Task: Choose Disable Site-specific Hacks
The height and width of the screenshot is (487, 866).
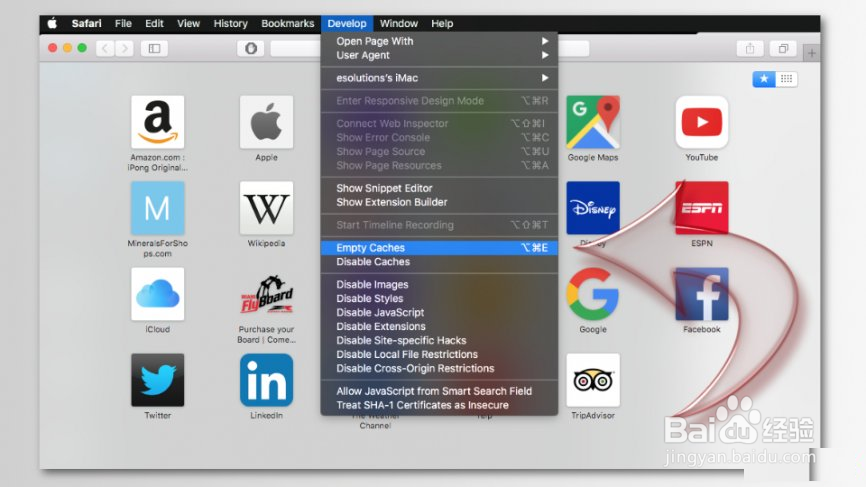Action: 439,340
